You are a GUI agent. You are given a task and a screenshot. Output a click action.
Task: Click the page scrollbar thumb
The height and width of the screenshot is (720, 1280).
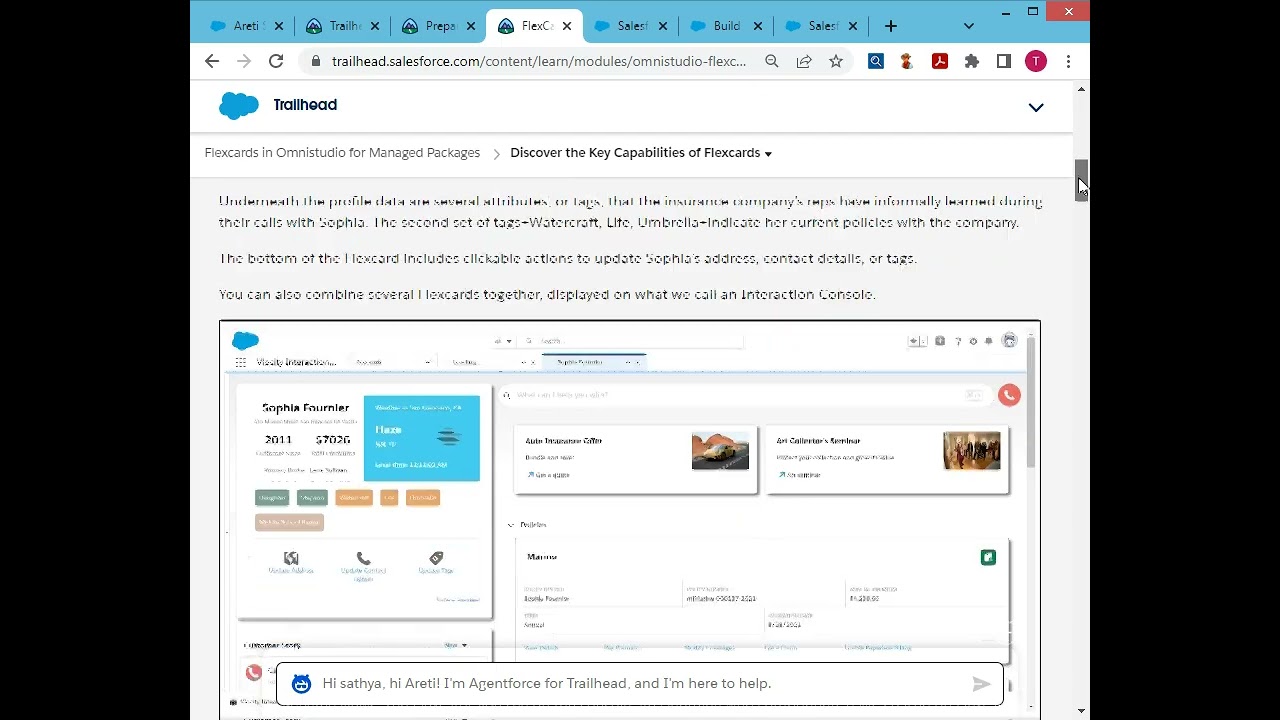1081,180
